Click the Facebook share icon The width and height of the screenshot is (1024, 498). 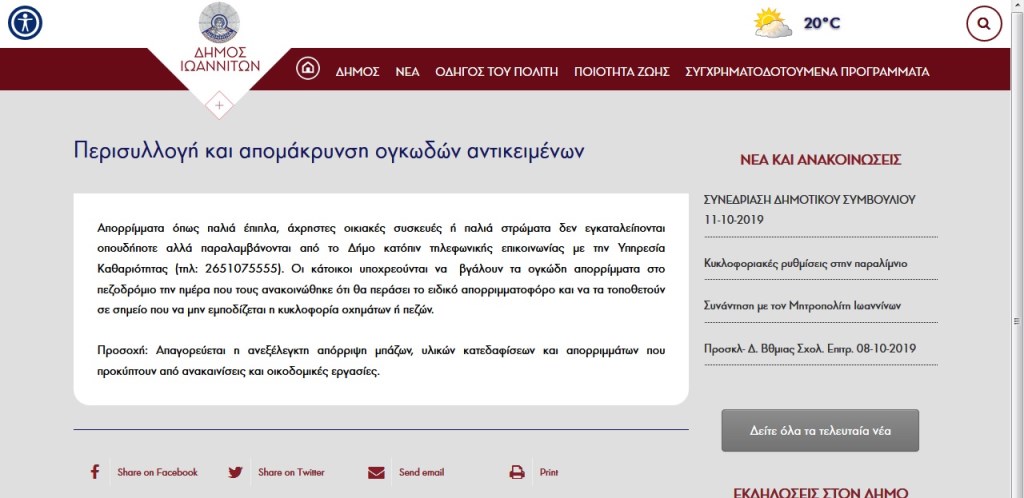tap(95, 472)
